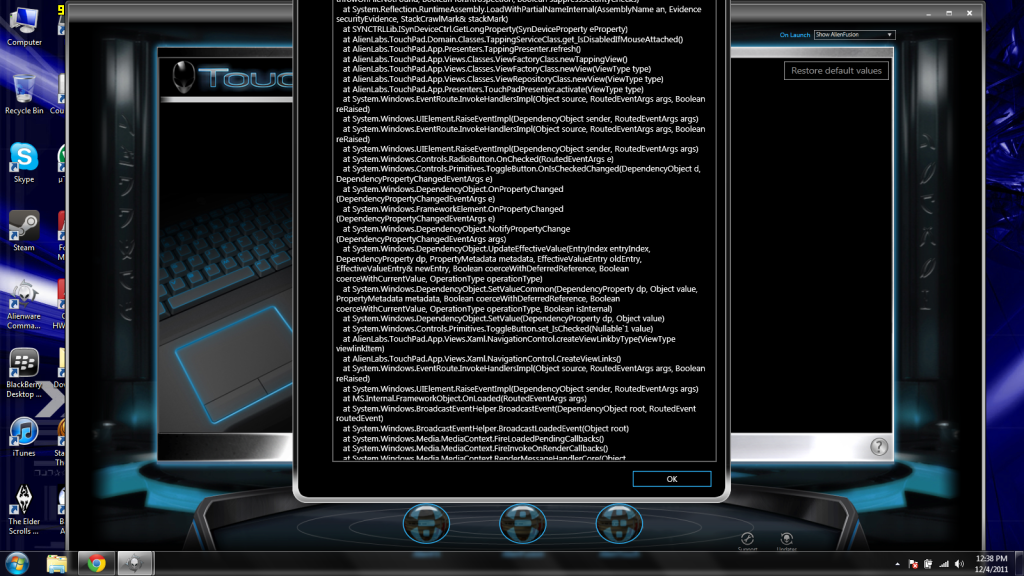This screenshot has width=1024, height=576.
Task: Click the Show desktop strip after the clock
Action: pyautogui.click(x=1019, y=564)
